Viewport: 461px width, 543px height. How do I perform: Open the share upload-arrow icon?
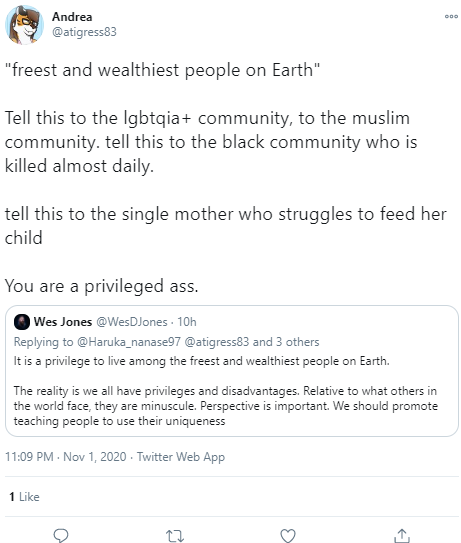coord(401,535)
